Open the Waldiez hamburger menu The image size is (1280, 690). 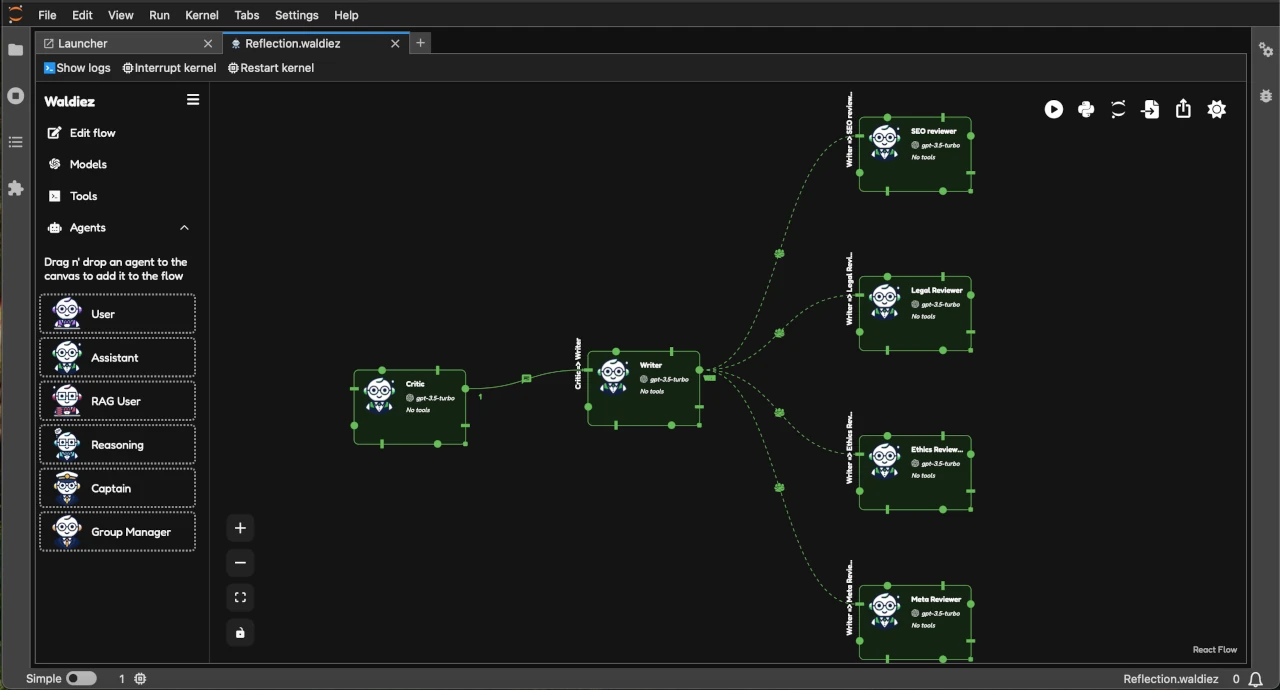tap(193, 99)
